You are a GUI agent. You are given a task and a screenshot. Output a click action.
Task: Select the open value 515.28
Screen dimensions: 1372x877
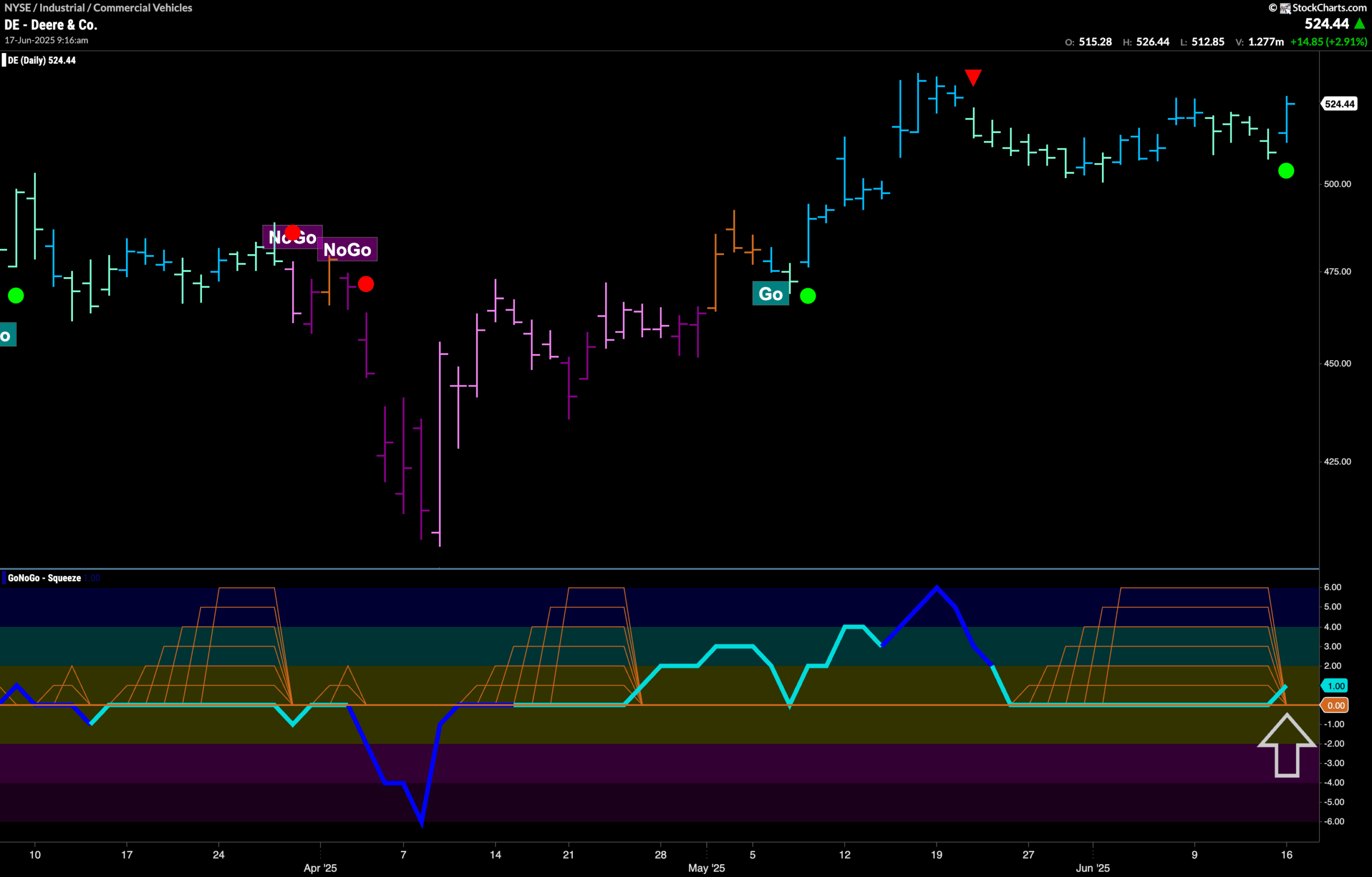click(1095, 42)
